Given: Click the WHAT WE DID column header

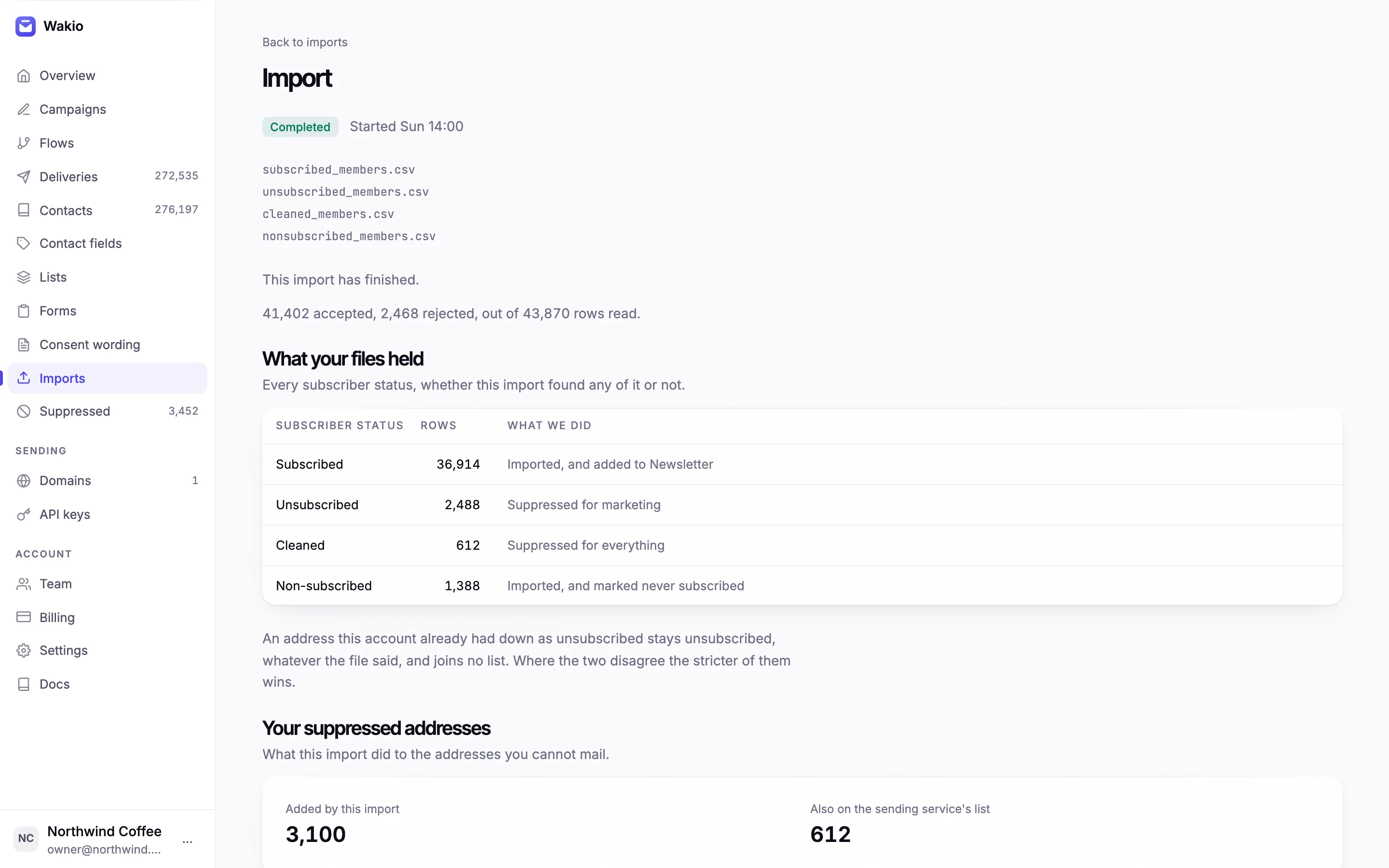Looking at the screenshot, I should [x=549, y=425].
